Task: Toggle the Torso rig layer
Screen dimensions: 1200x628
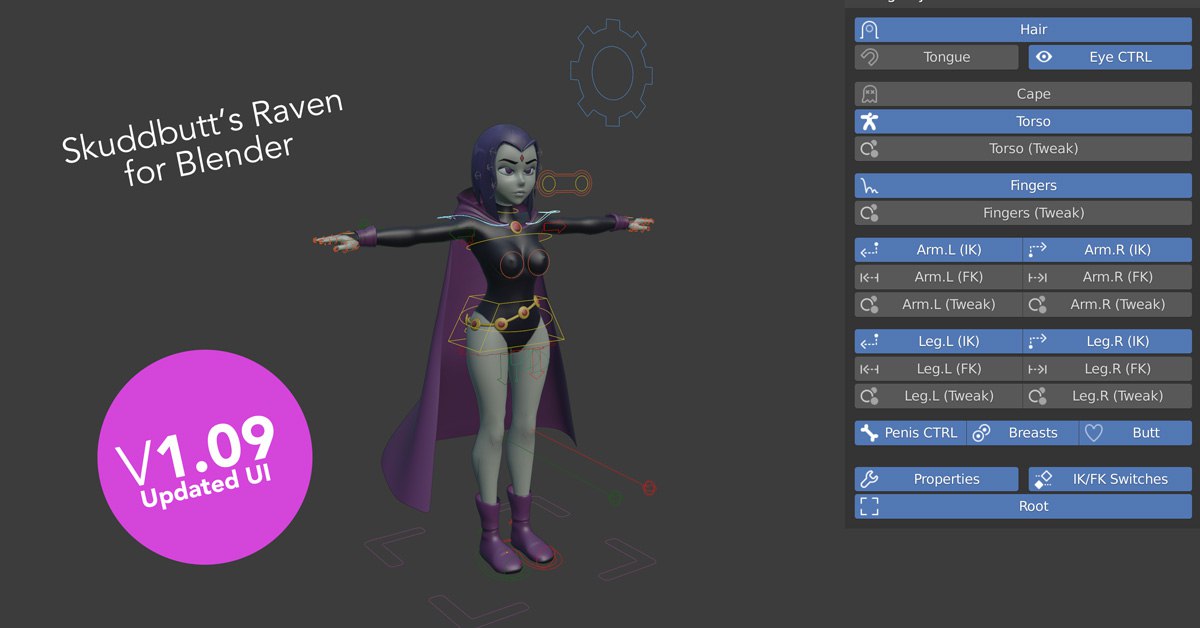Action: (1023, 121)
